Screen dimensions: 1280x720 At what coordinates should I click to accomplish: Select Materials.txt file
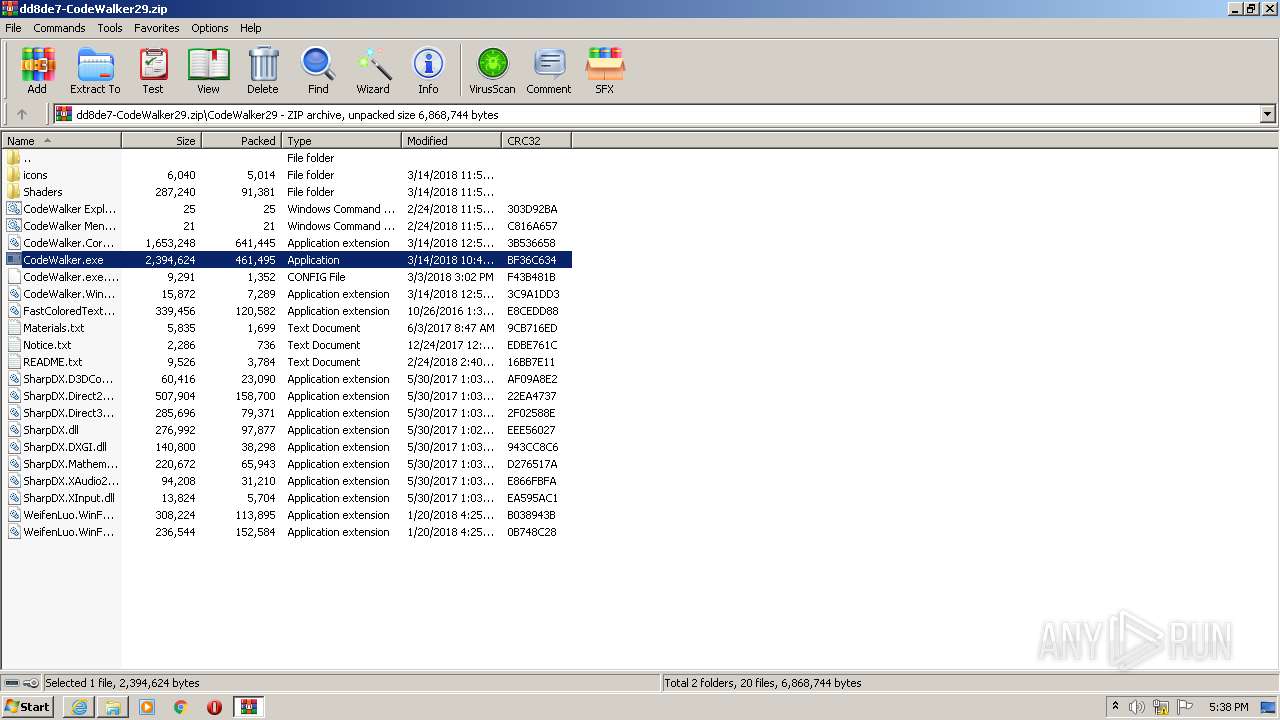click(288, 328)
